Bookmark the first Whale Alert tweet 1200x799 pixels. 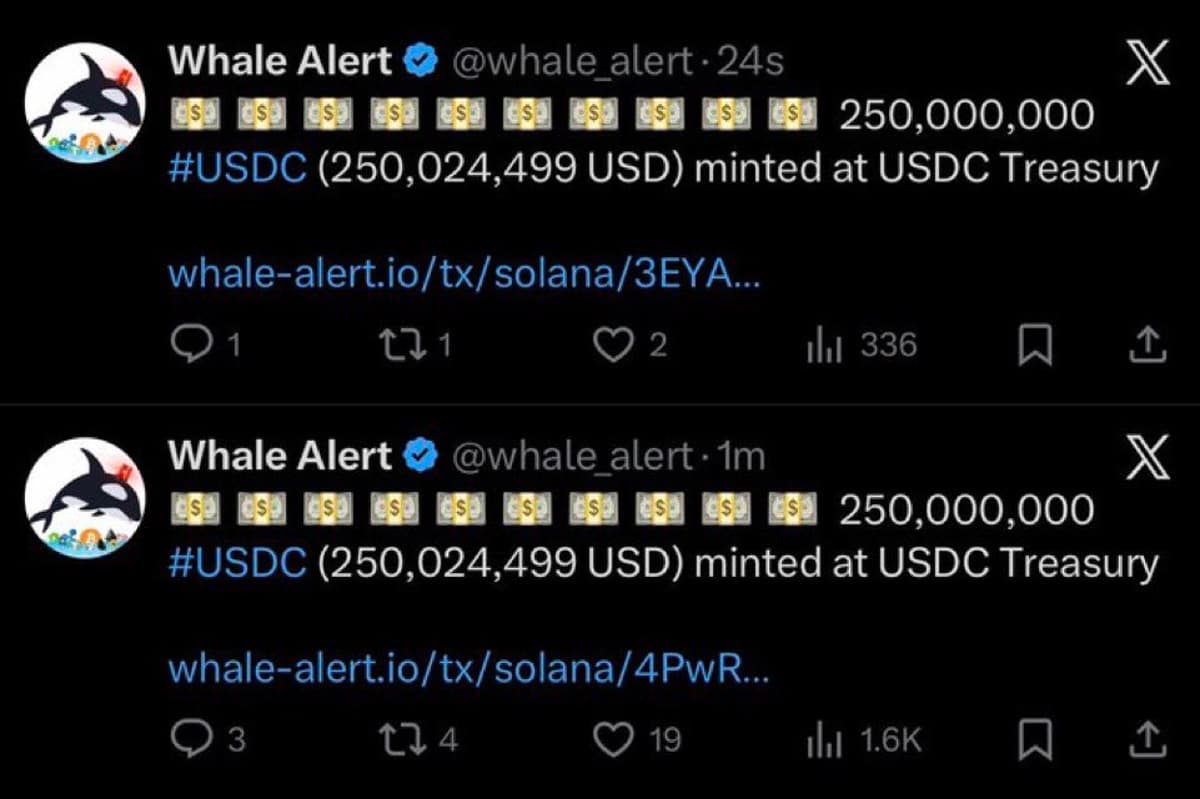tap(1035, 345)
